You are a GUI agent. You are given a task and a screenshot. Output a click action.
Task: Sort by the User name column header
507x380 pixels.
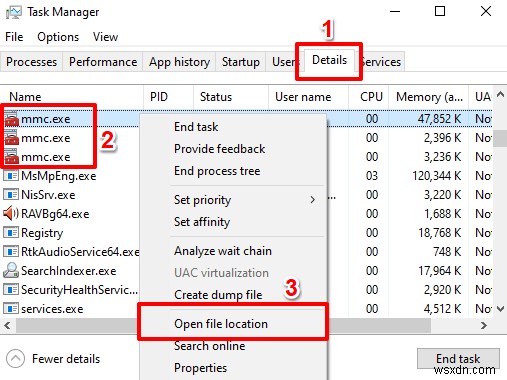(308, 97)
